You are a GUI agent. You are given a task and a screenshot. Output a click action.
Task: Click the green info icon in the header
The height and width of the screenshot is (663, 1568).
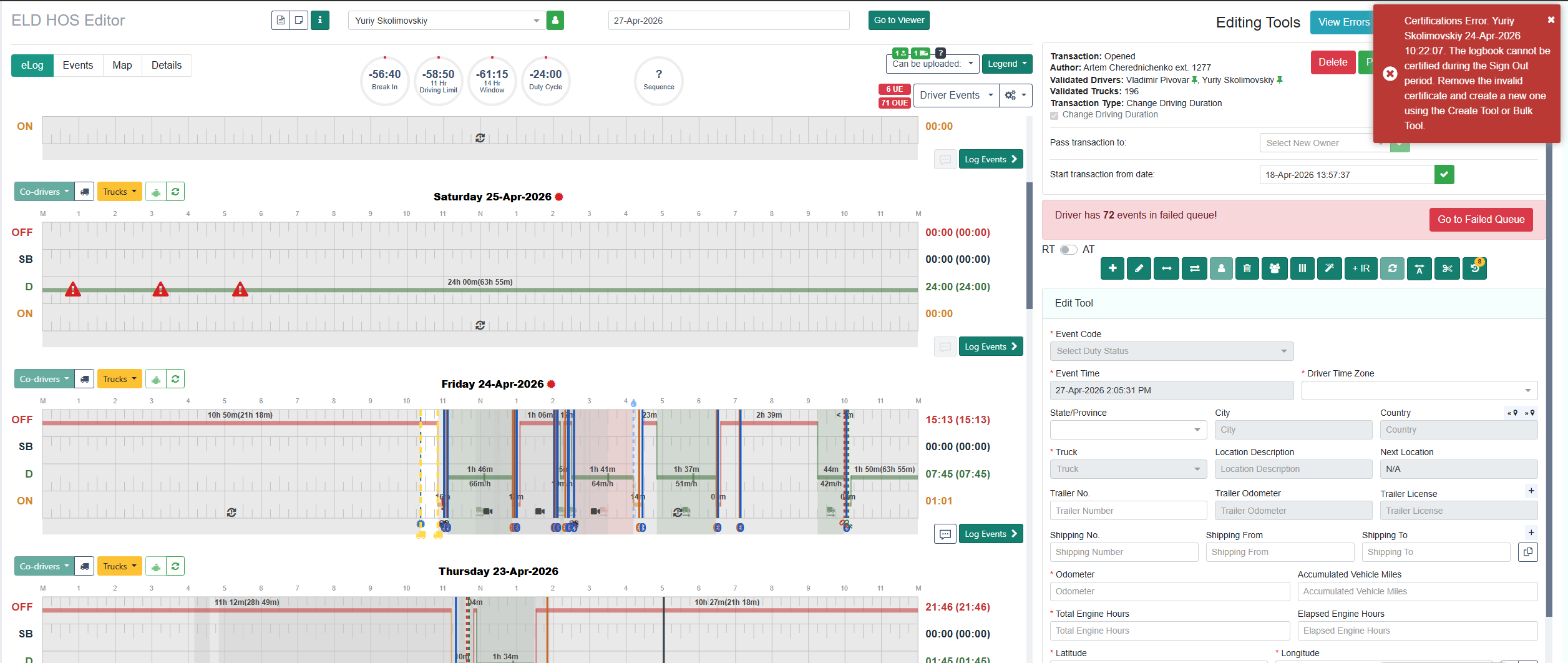click(x=320, y=21)
